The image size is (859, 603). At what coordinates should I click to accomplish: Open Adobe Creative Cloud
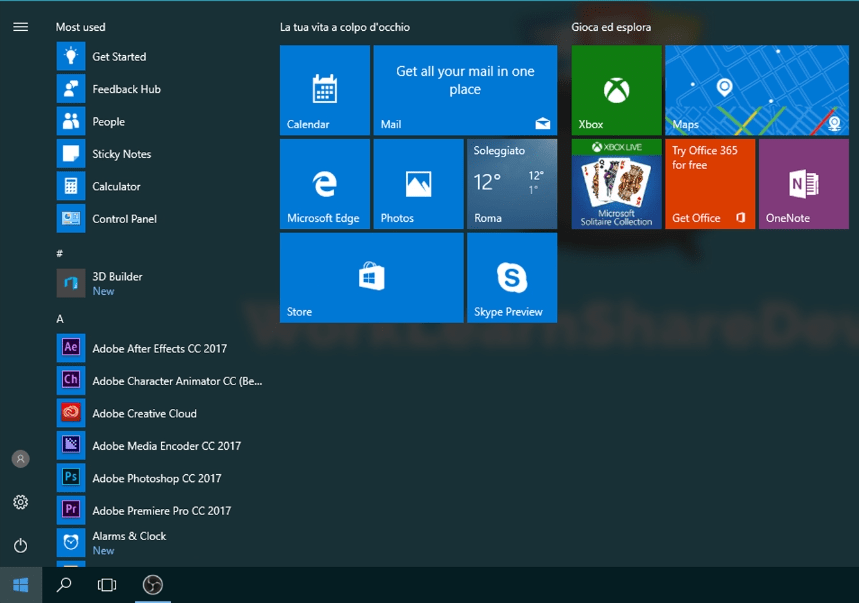pyautogui.click(x=160, y=413)
